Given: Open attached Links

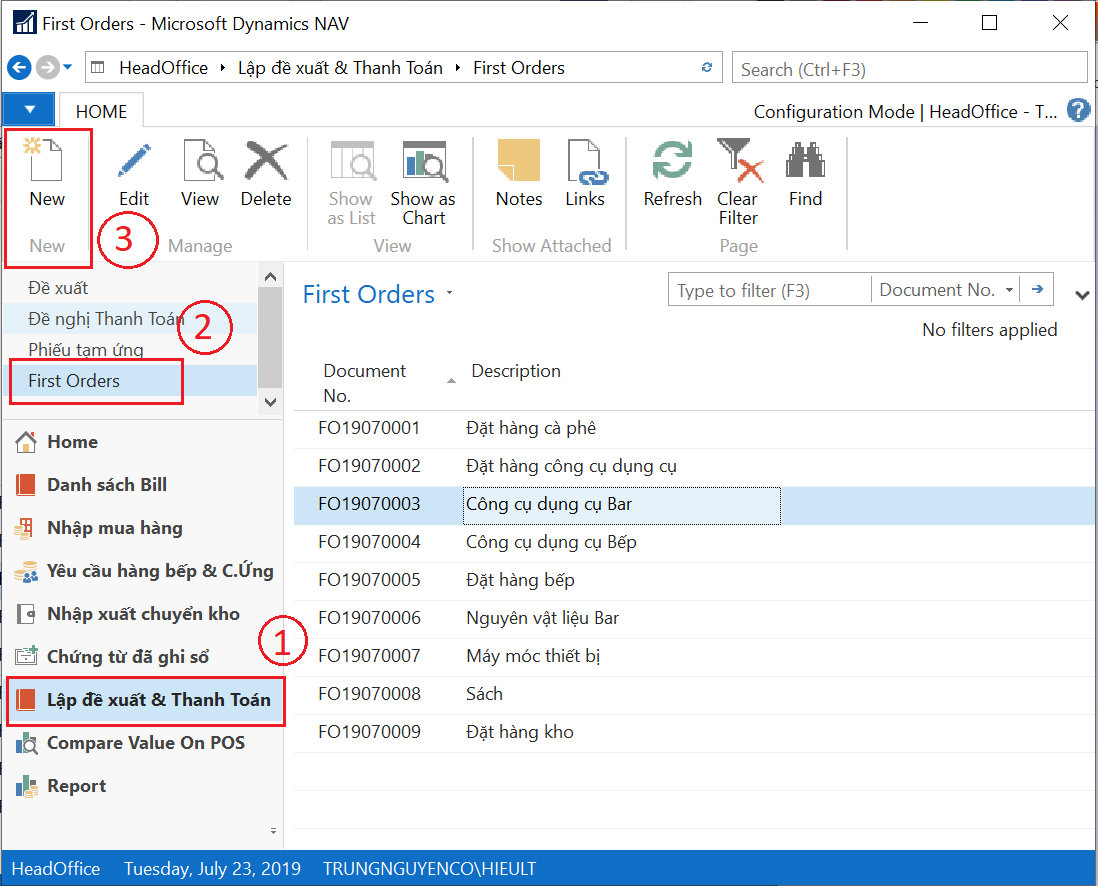Looking at the screenshot, I should tap(585, 174).
